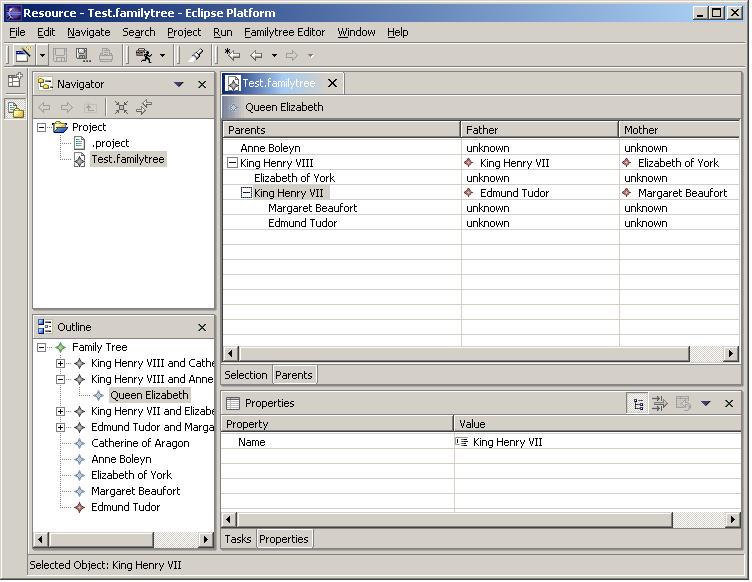The height and width of the screenshot is (582, 752).
Task: Click Edmund Tudor father cell icon
Action: pyautogui.click(x=469, y=193)
